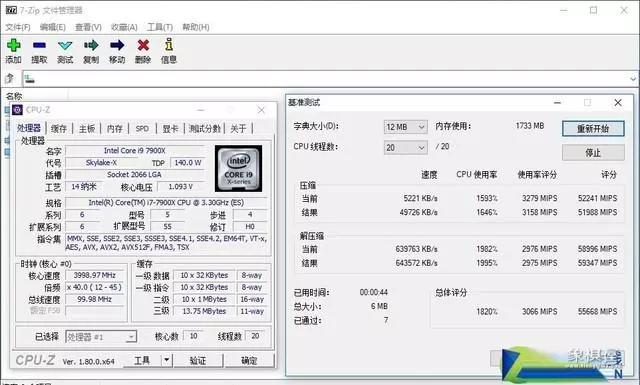Click the total rating 55668 MIPS value
This screenshot has width=640, height=385.
[598, 311]
